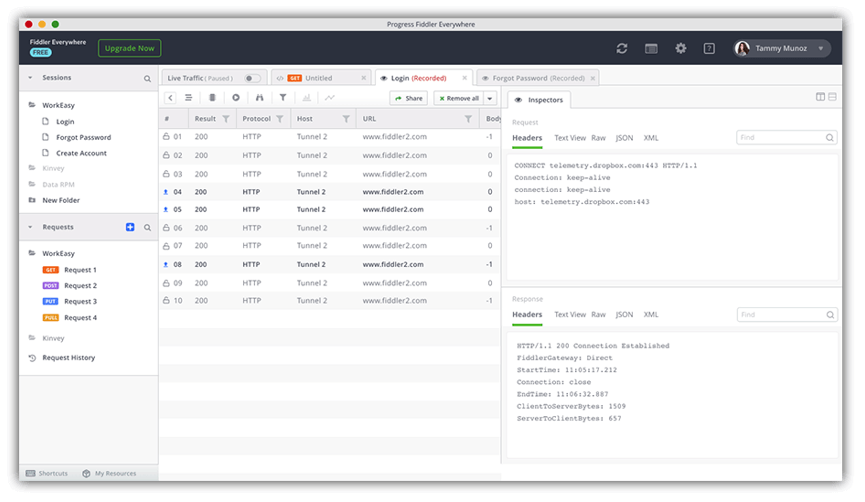Open the help question mark icon
Screen dimensions: 865x502
pos(709,49)
